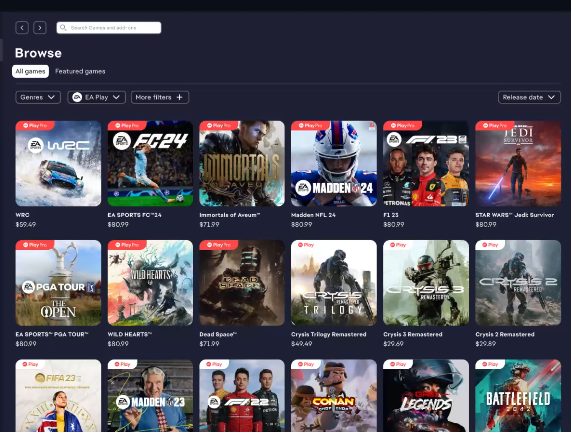
Task: Click the Play badge on F1 22
Action: pyautogui.click(x=214, y=364)
